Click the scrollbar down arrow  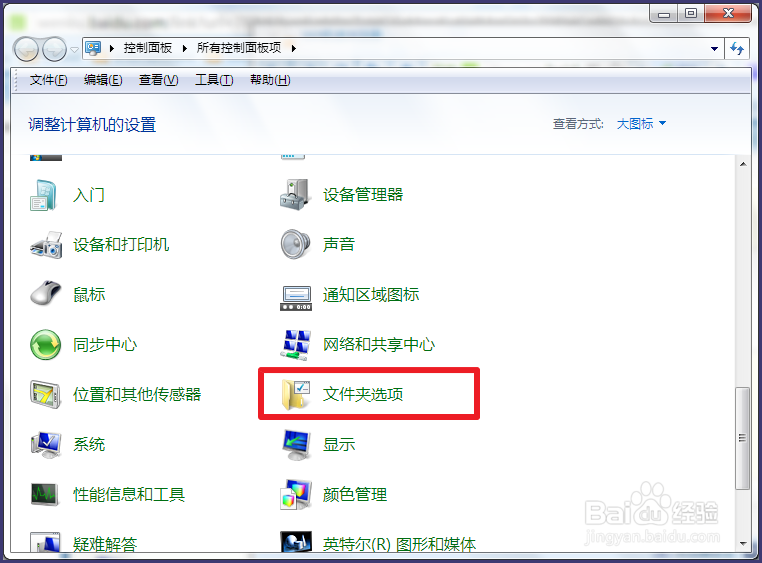point(743,544)
